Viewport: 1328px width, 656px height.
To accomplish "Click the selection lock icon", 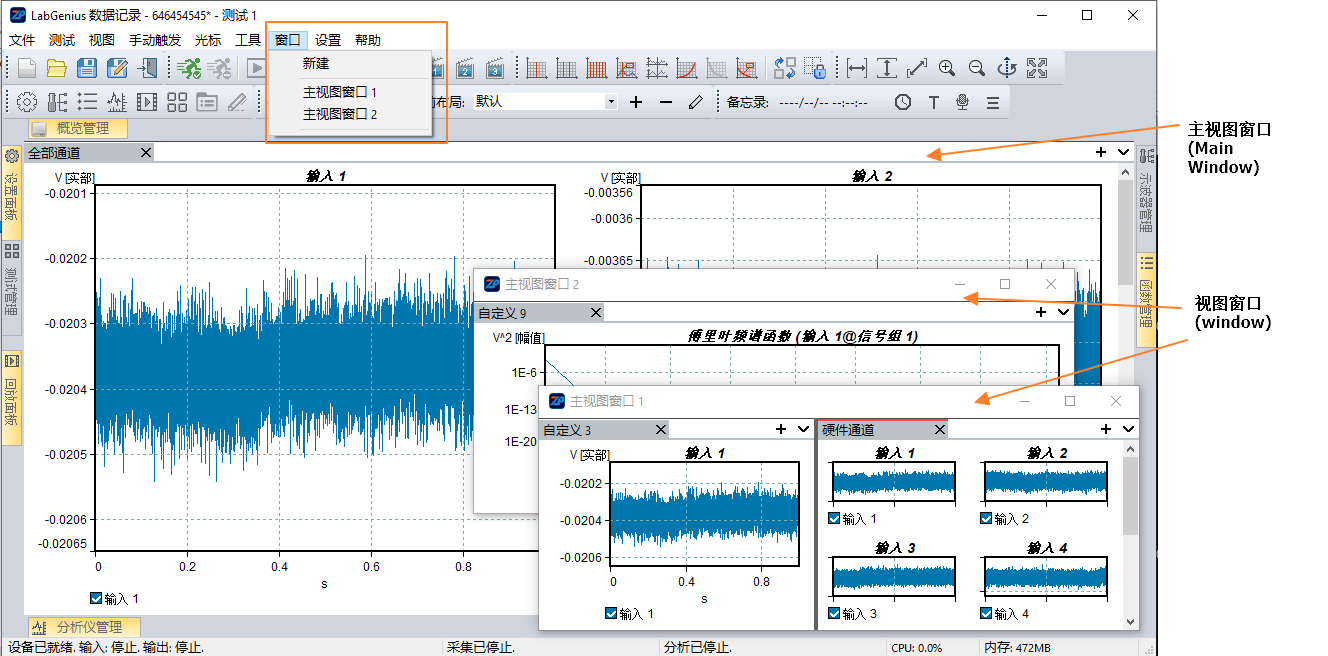I will click(x=815, y=68).
